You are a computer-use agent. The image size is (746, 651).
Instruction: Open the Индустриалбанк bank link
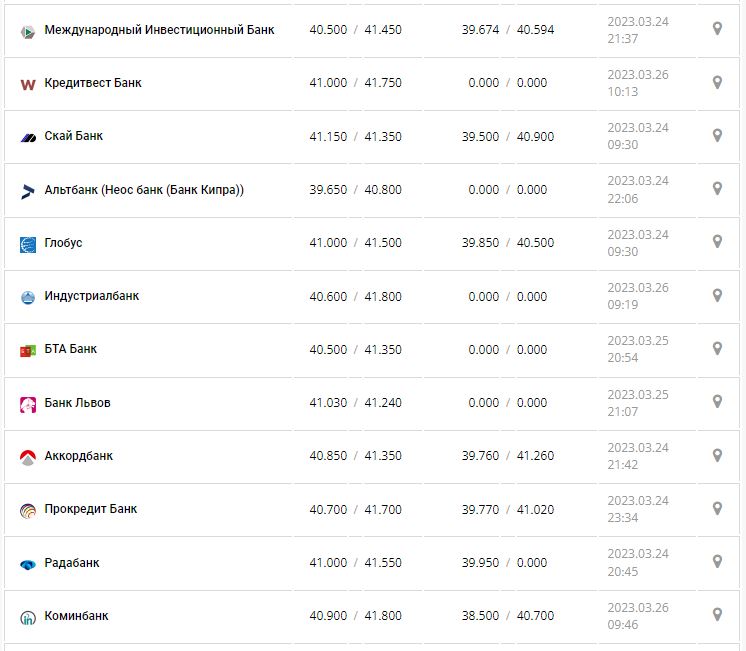tap(92, 296)
